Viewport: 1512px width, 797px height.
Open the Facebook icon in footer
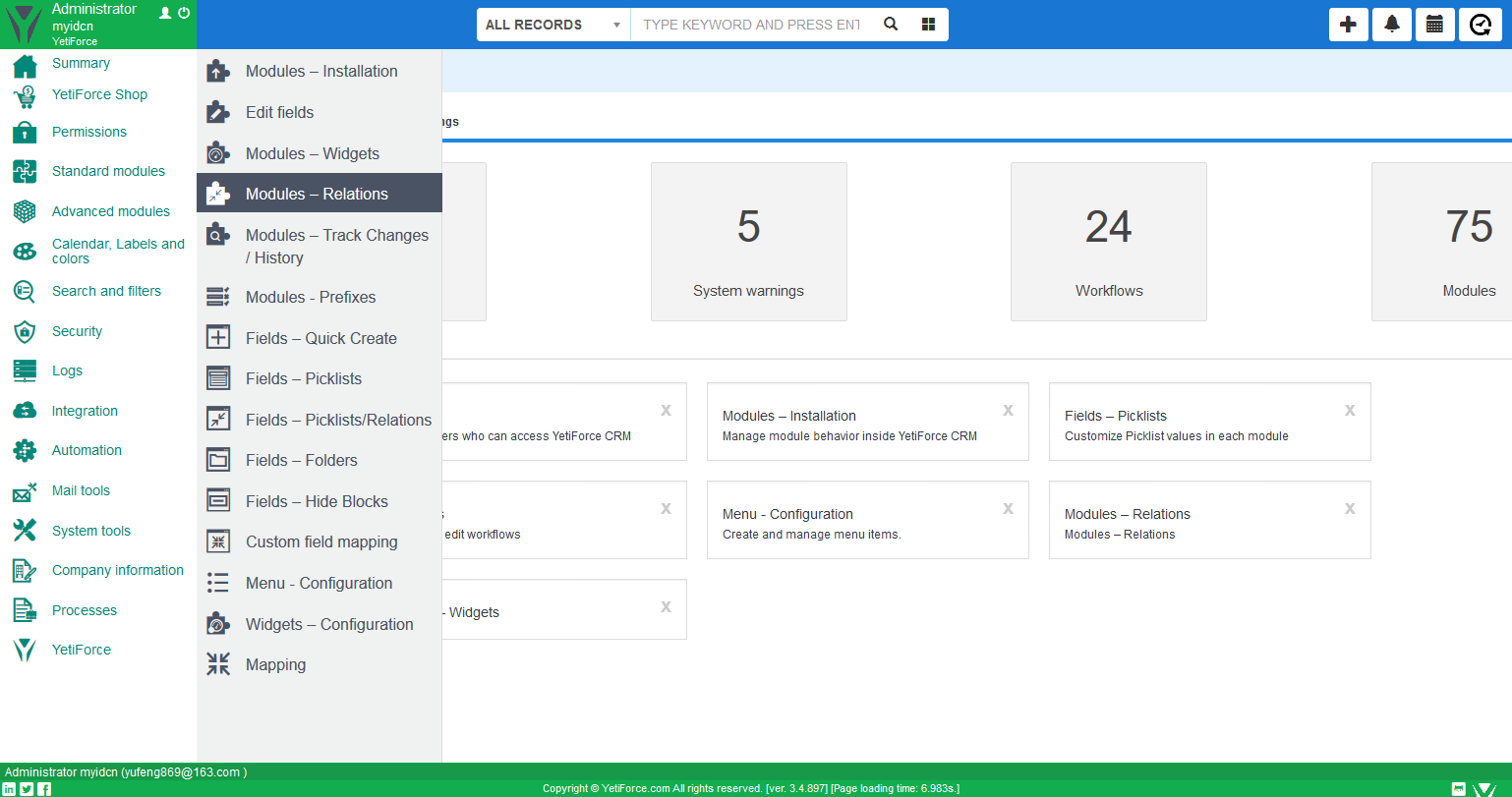44,789
